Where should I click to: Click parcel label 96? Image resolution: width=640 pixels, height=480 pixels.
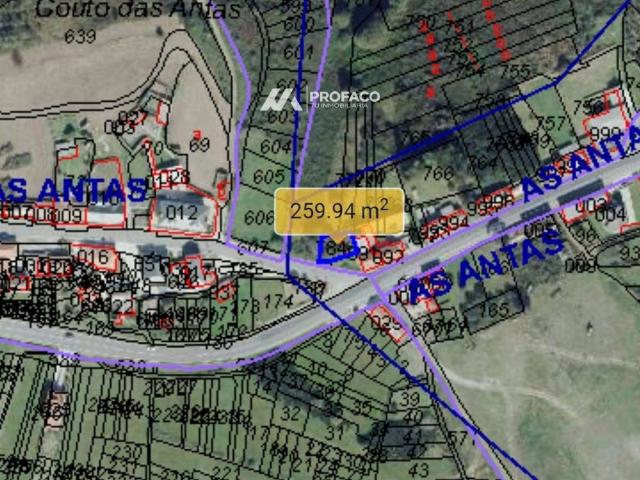pos(587,235)
